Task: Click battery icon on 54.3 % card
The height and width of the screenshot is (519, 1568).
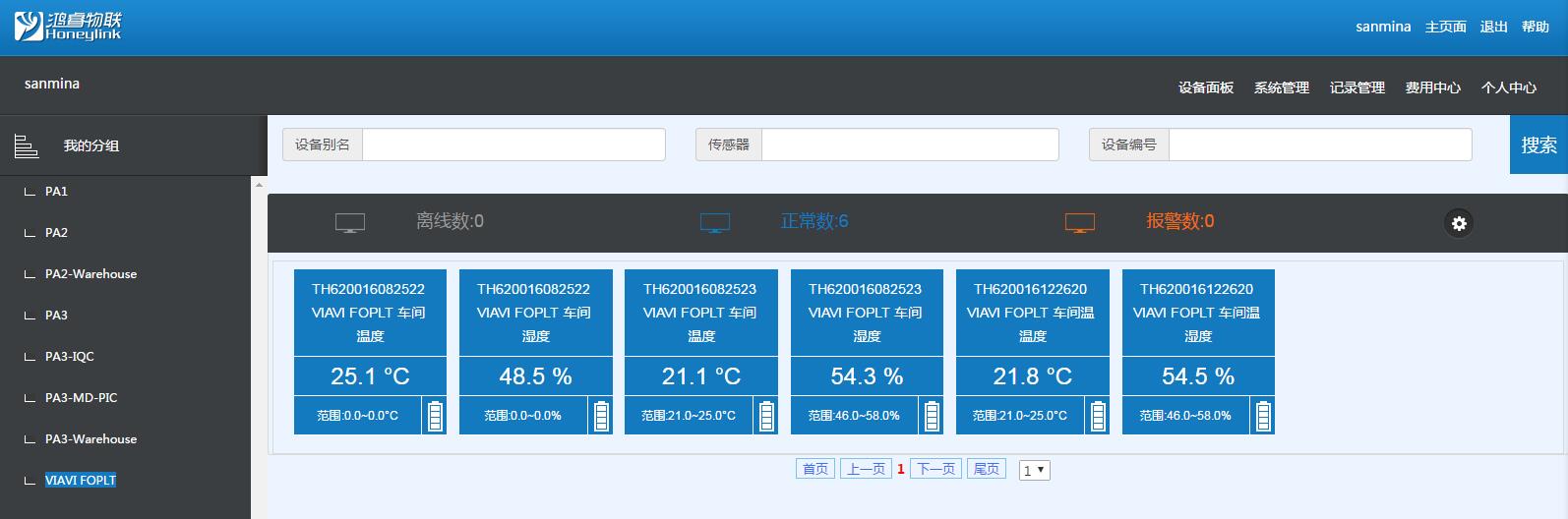Action: pyautogui.click(x=932, y=416)
